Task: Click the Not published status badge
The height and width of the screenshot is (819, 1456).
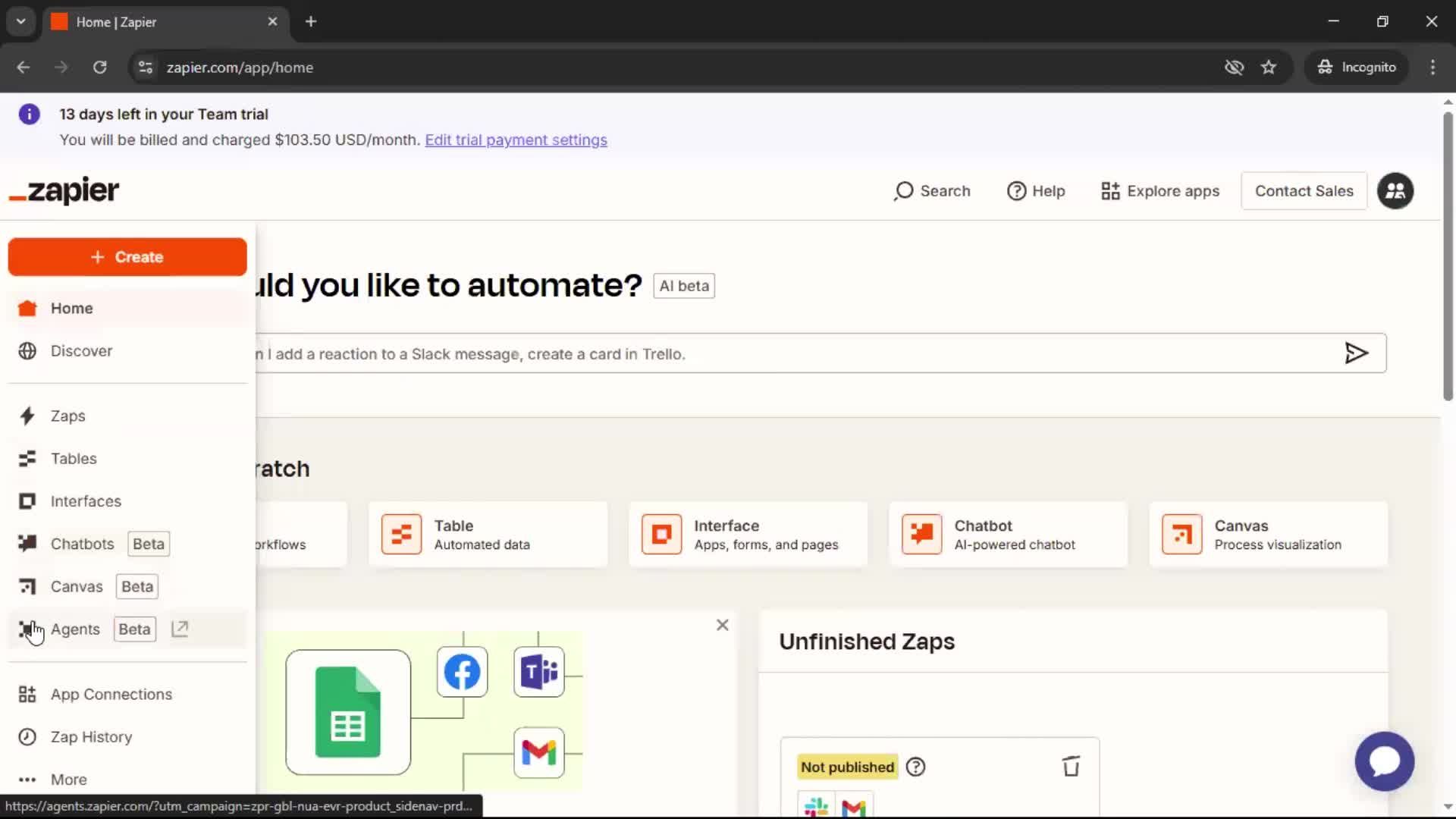Action: tap(847, 767)
